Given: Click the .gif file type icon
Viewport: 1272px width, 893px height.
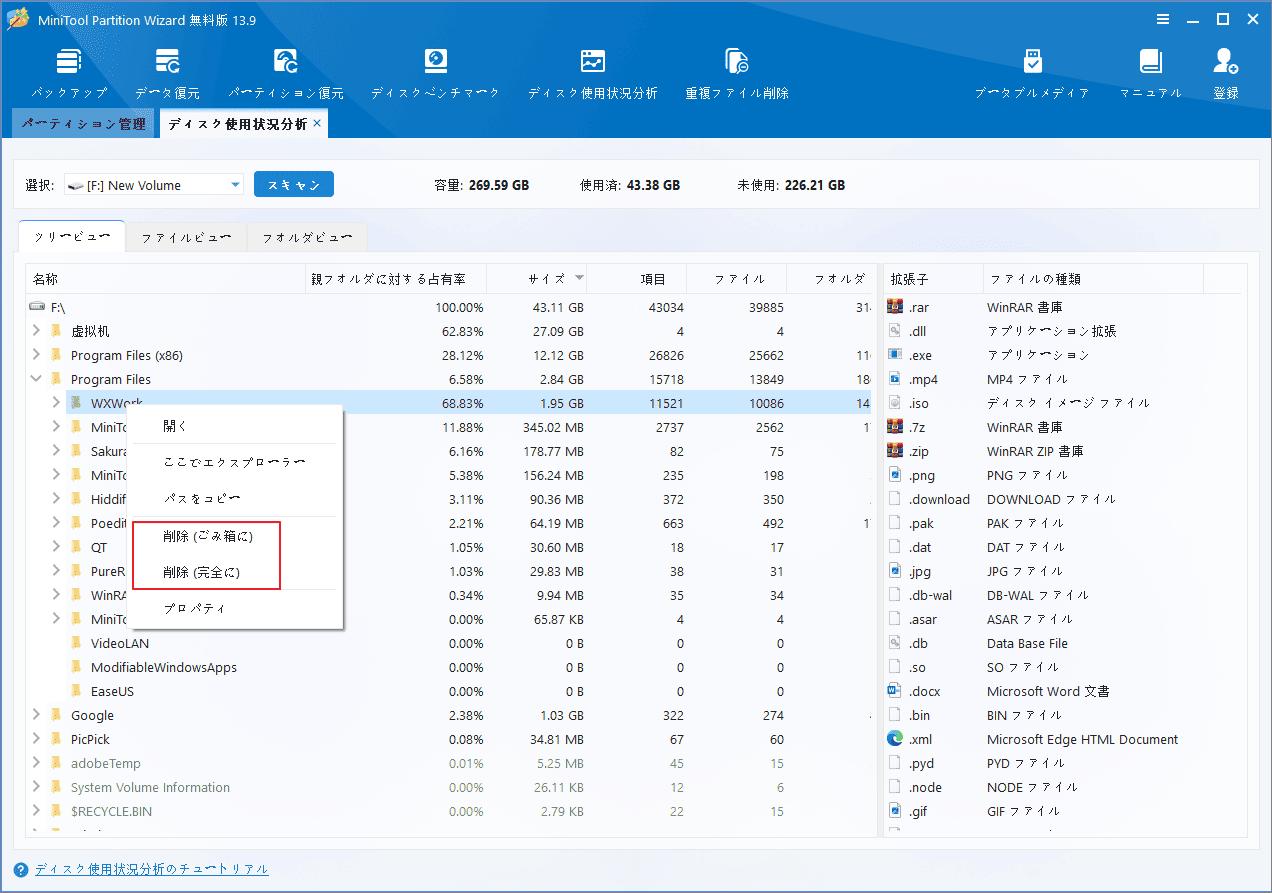Looking at the screenshot, I should click(895, 811).
